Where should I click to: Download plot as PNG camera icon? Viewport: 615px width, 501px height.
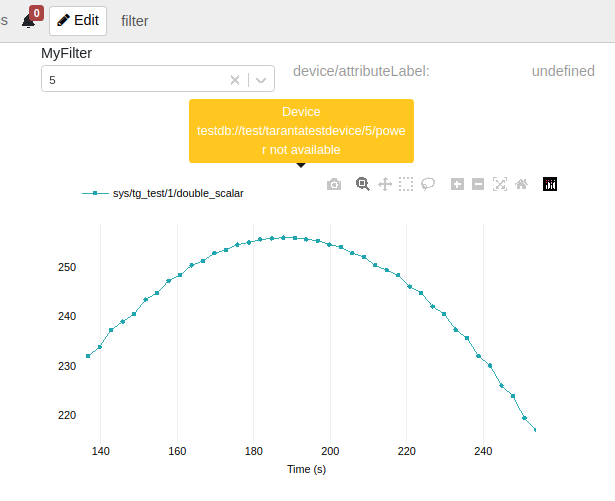(334, 184)
